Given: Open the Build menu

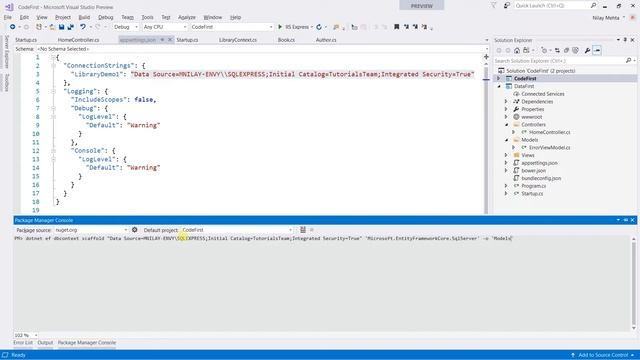Looking at the screenshot, I should click(x=84, y=17).
